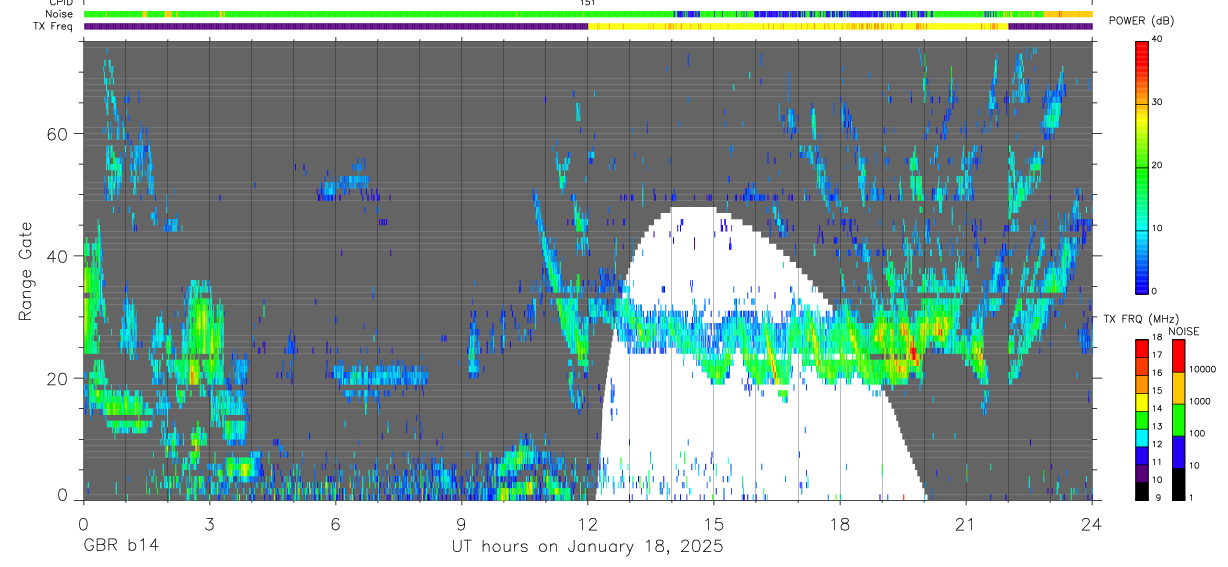
Task: Click the 18 tick on the UT hours axis
Action: pos(840,524)
